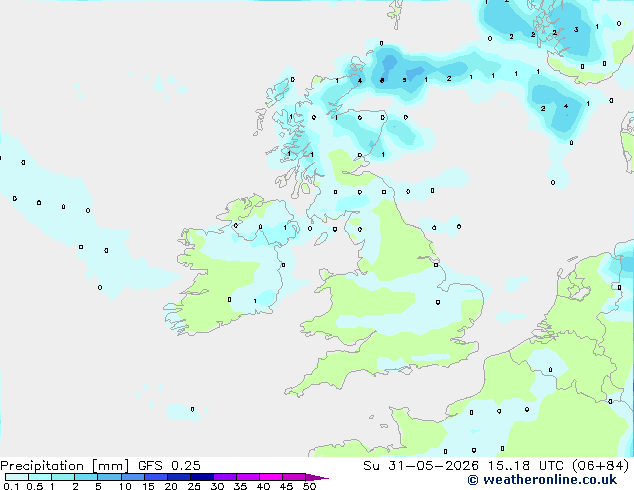The height and width of the screenshot is (490, 634).
Task: Click the lightest 0.1–0.5 mm legend swatch
Action: pos(17,477)
